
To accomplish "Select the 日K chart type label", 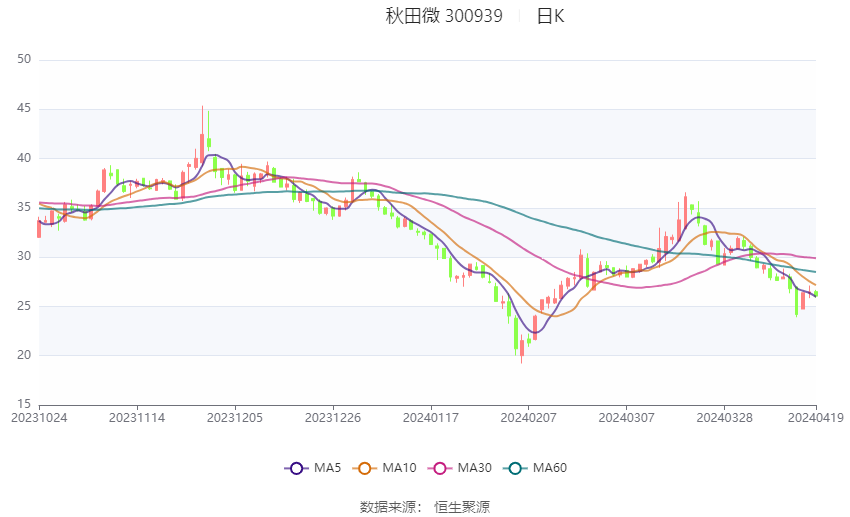I will click(x=550, y=16).
